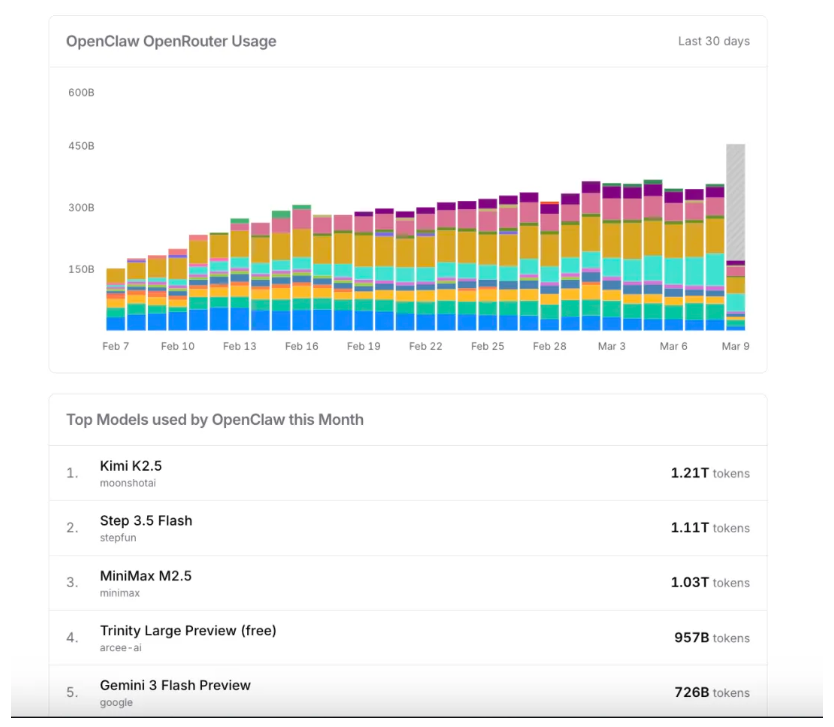
Task: Open the stepfun provider link
Action: [120, 538]
